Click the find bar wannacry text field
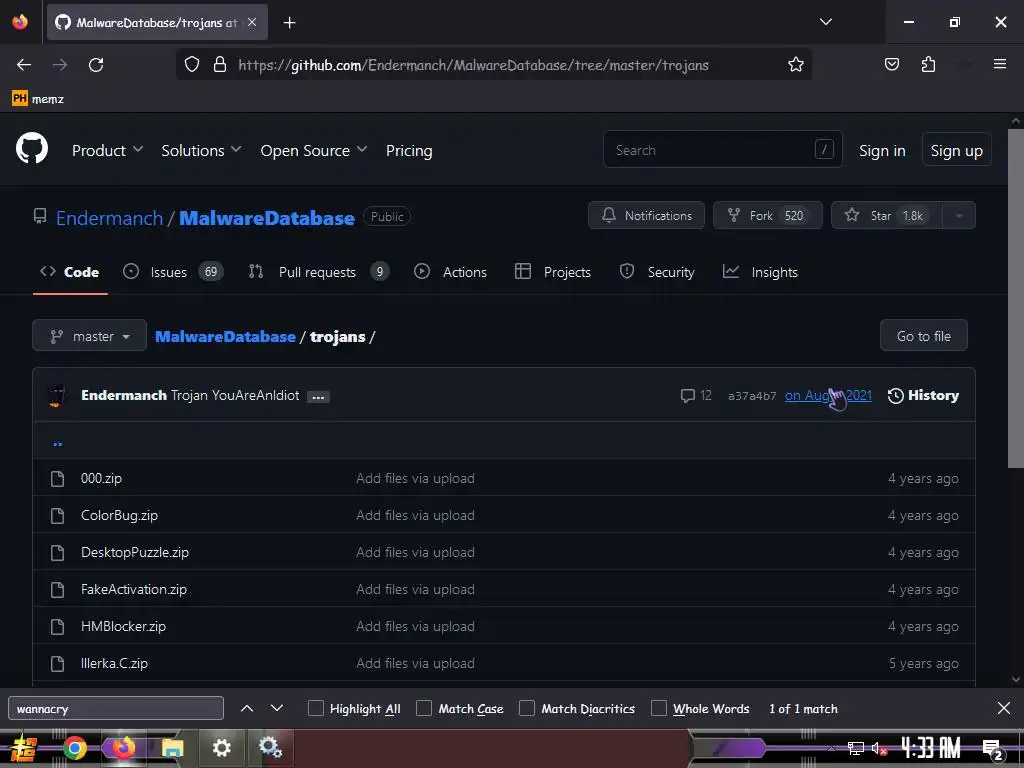This screenshot has width=1024, height=768. (x=116, y=708)
